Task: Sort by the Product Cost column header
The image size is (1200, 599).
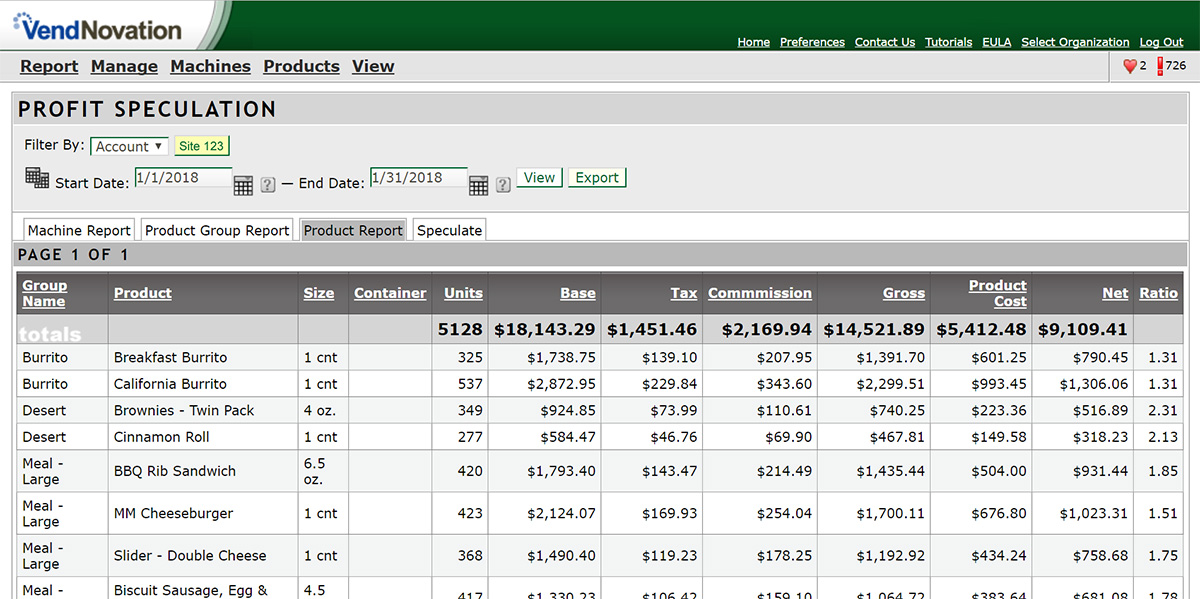Action: [x=997, y=293]
